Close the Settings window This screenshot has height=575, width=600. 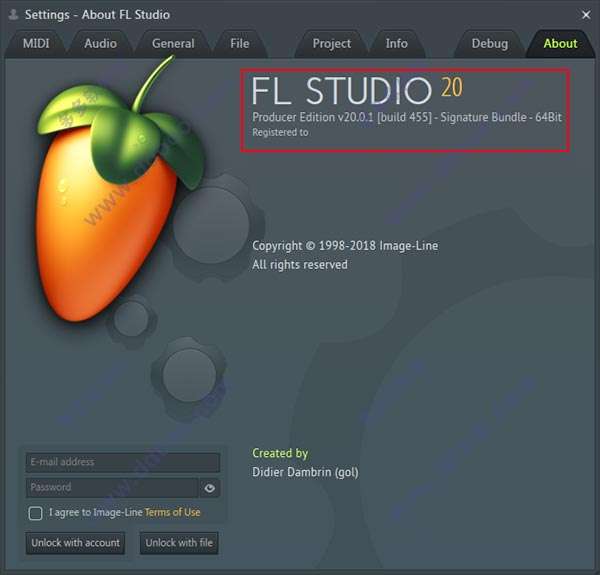click(586, 15)
